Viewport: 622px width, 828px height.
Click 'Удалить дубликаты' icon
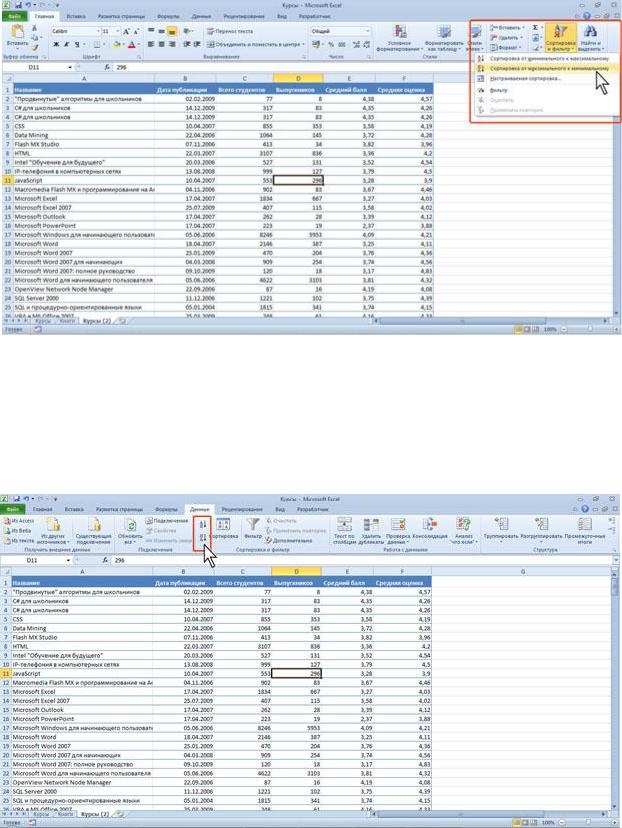point(371,531)
